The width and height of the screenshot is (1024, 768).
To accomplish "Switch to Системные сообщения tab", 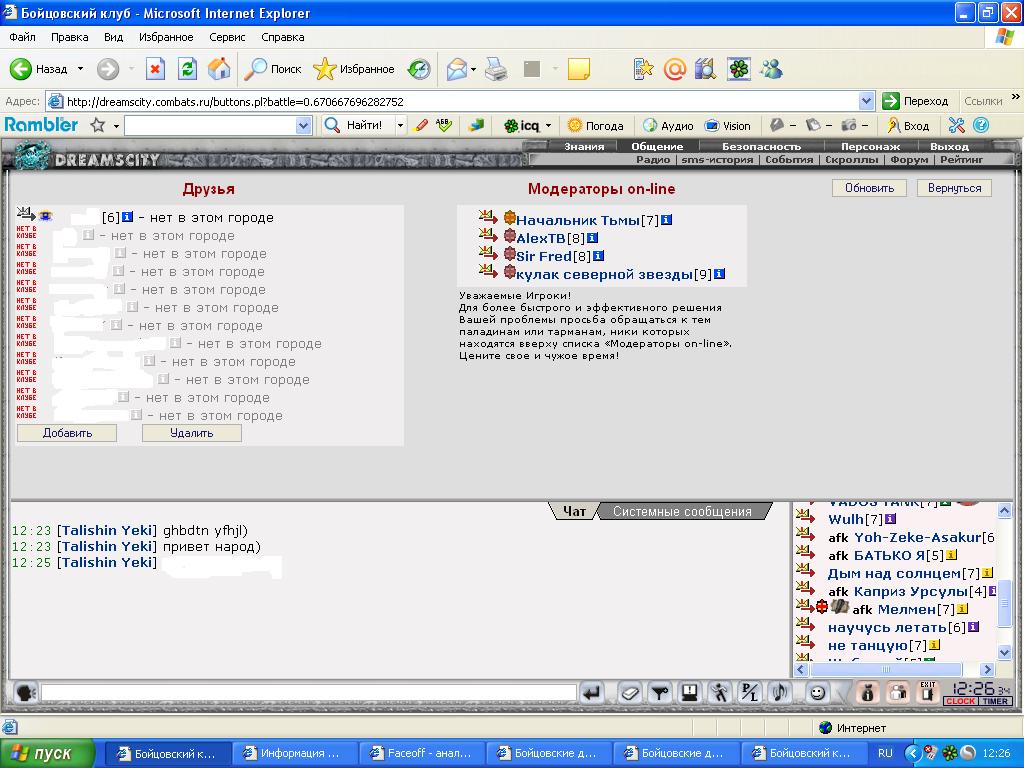I will pyautogui.click(x=682, y=511).
